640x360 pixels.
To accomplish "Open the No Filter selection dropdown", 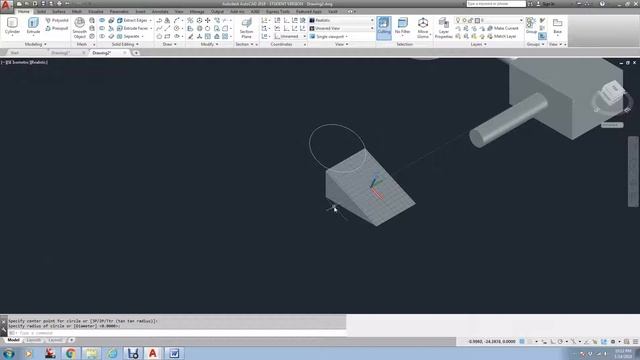I will 402,28.
